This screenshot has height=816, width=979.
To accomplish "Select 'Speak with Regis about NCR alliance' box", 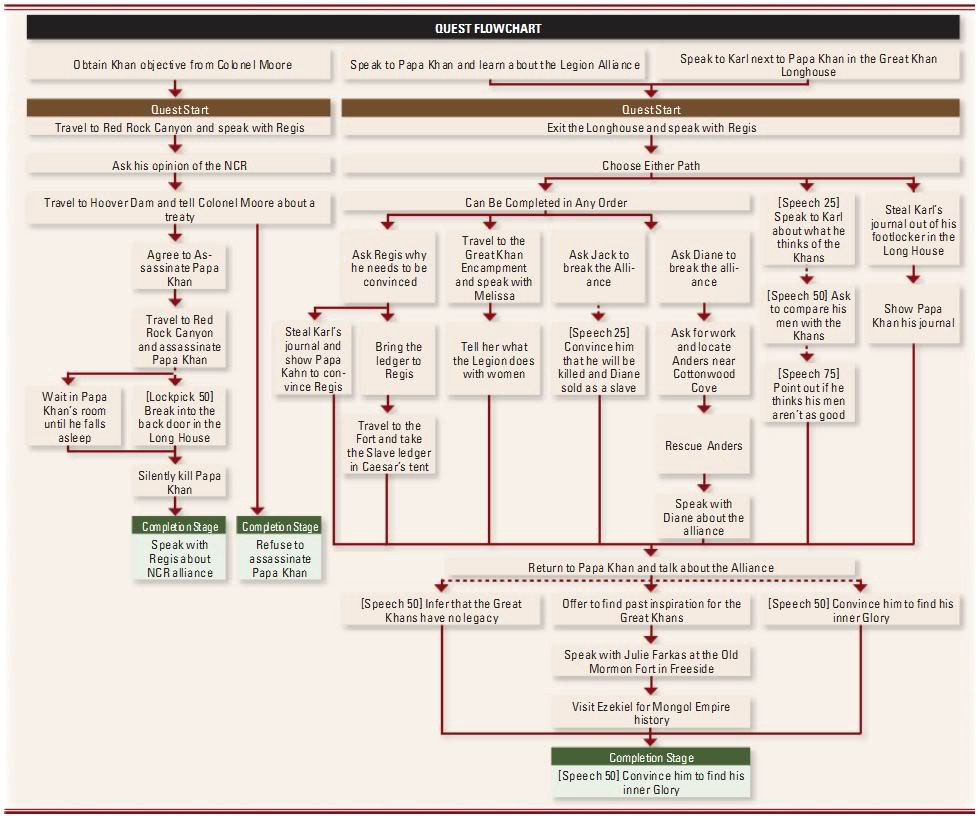I will tap(179, 558).
